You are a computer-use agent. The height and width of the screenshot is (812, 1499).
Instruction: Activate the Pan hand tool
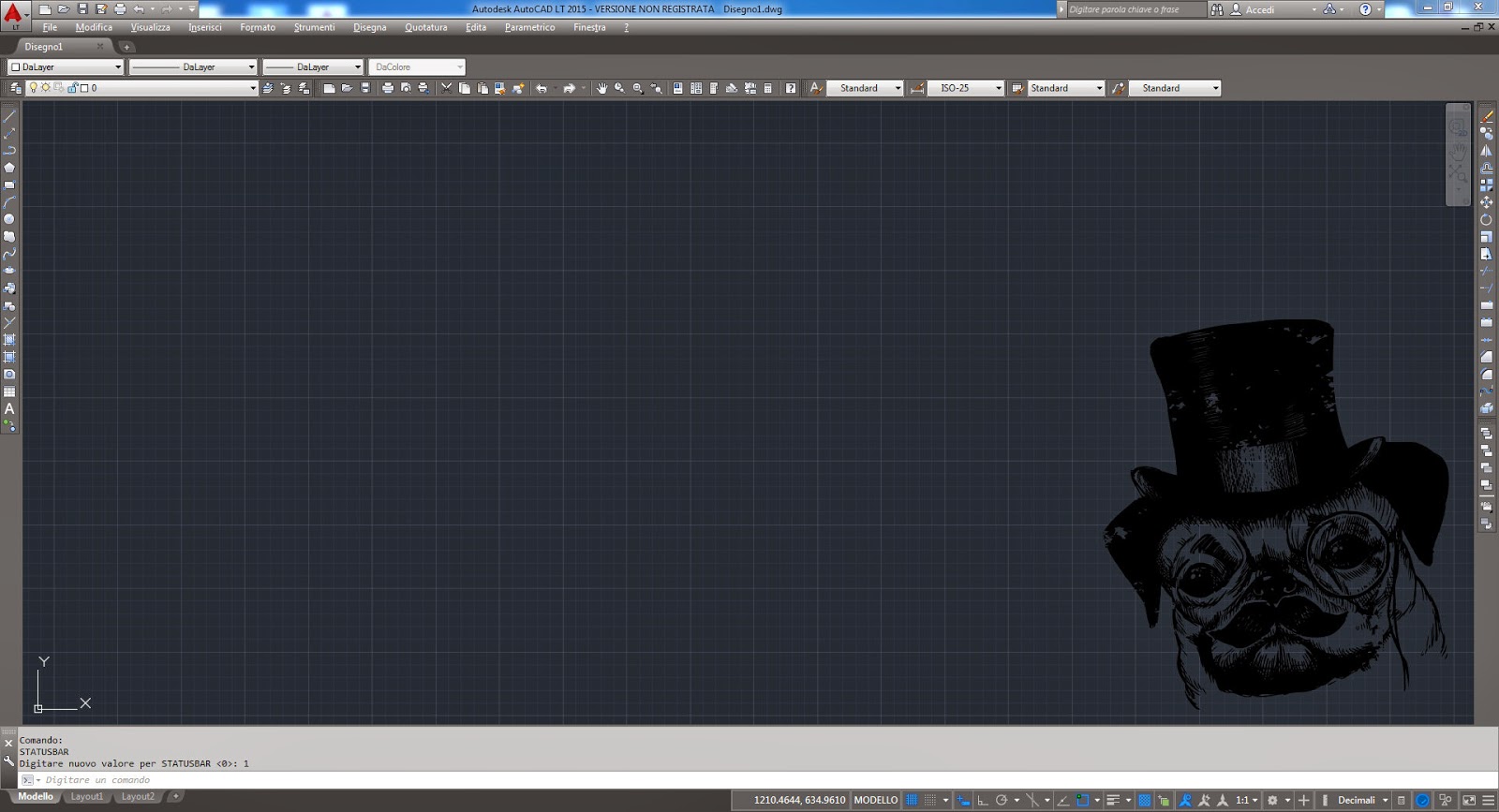pyautogui.click(x=601, y=88)
